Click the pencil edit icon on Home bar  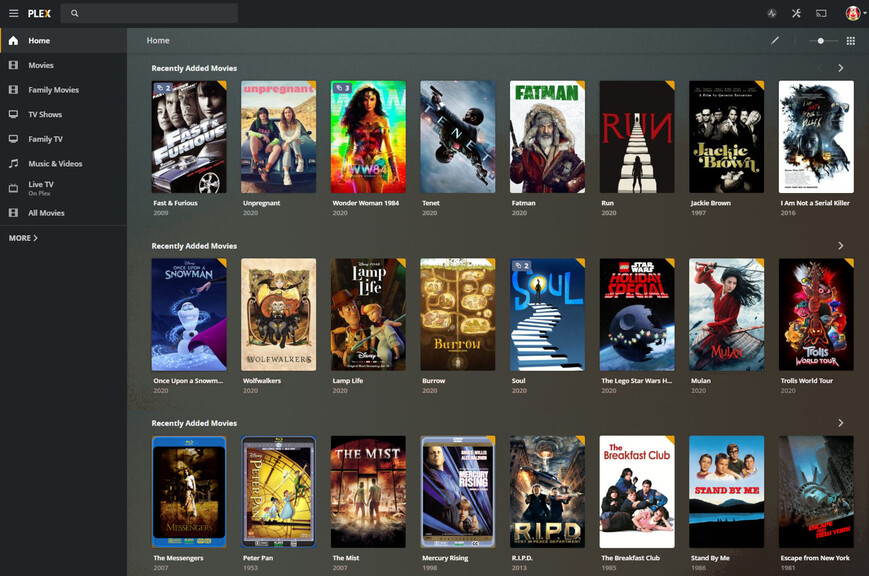coord(775,40)
